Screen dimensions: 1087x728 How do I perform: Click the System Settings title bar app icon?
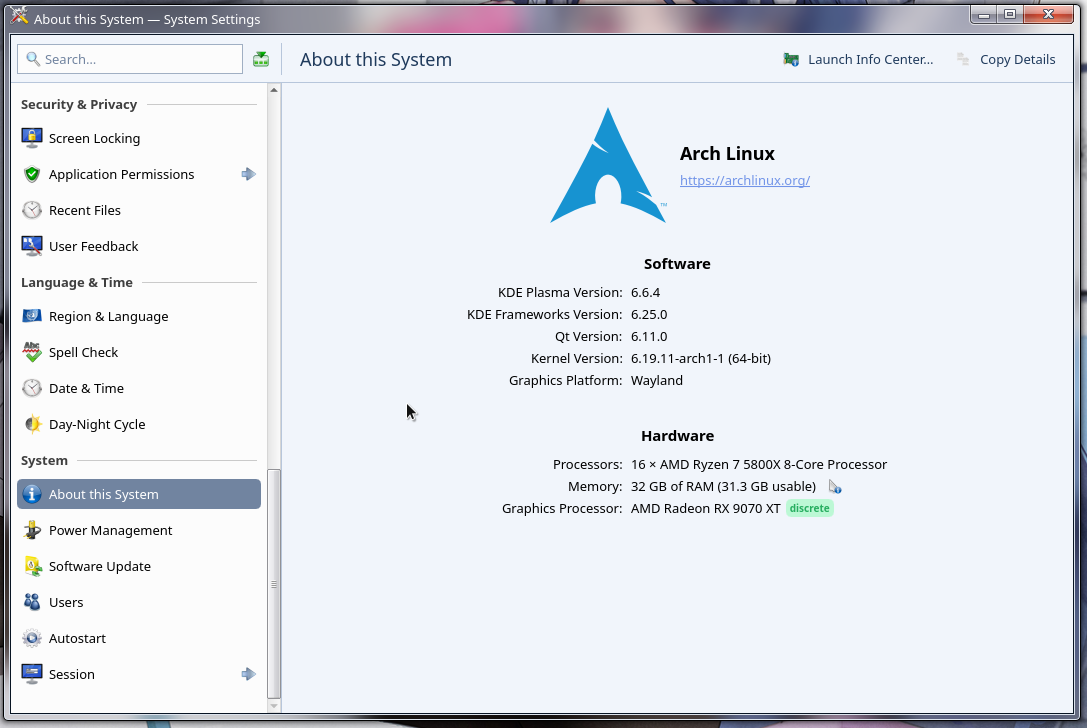click(x=19, y=16)
